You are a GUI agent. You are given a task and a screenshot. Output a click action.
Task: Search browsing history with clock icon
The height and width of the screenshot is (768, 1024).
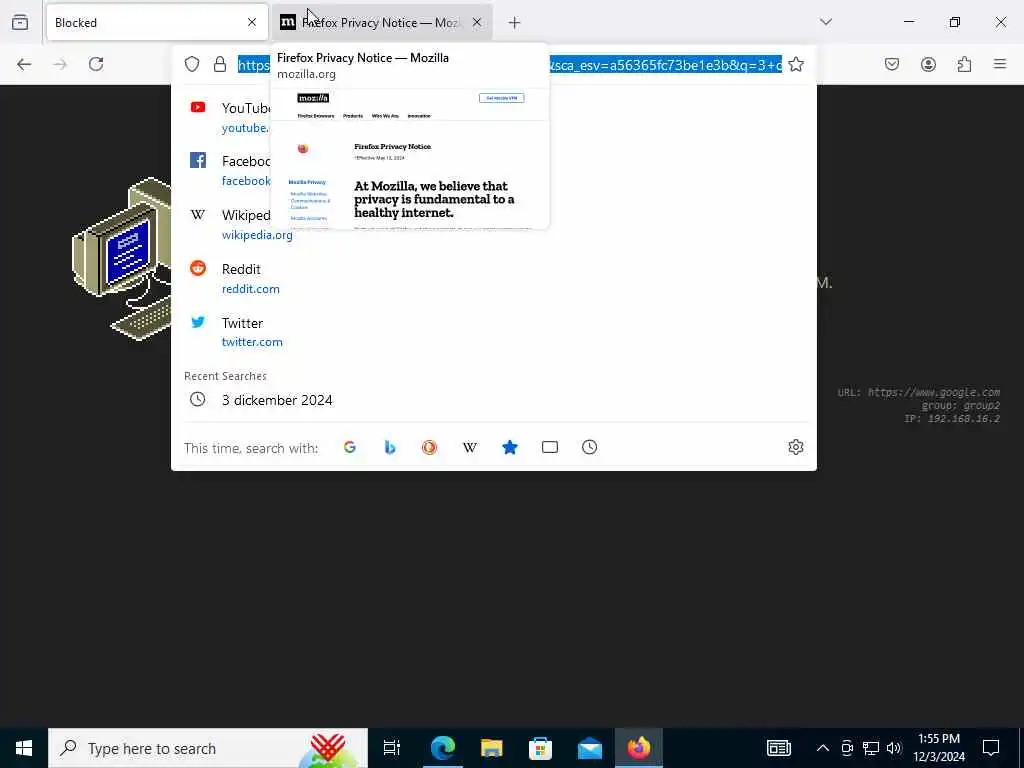click(x=590, y=447)
